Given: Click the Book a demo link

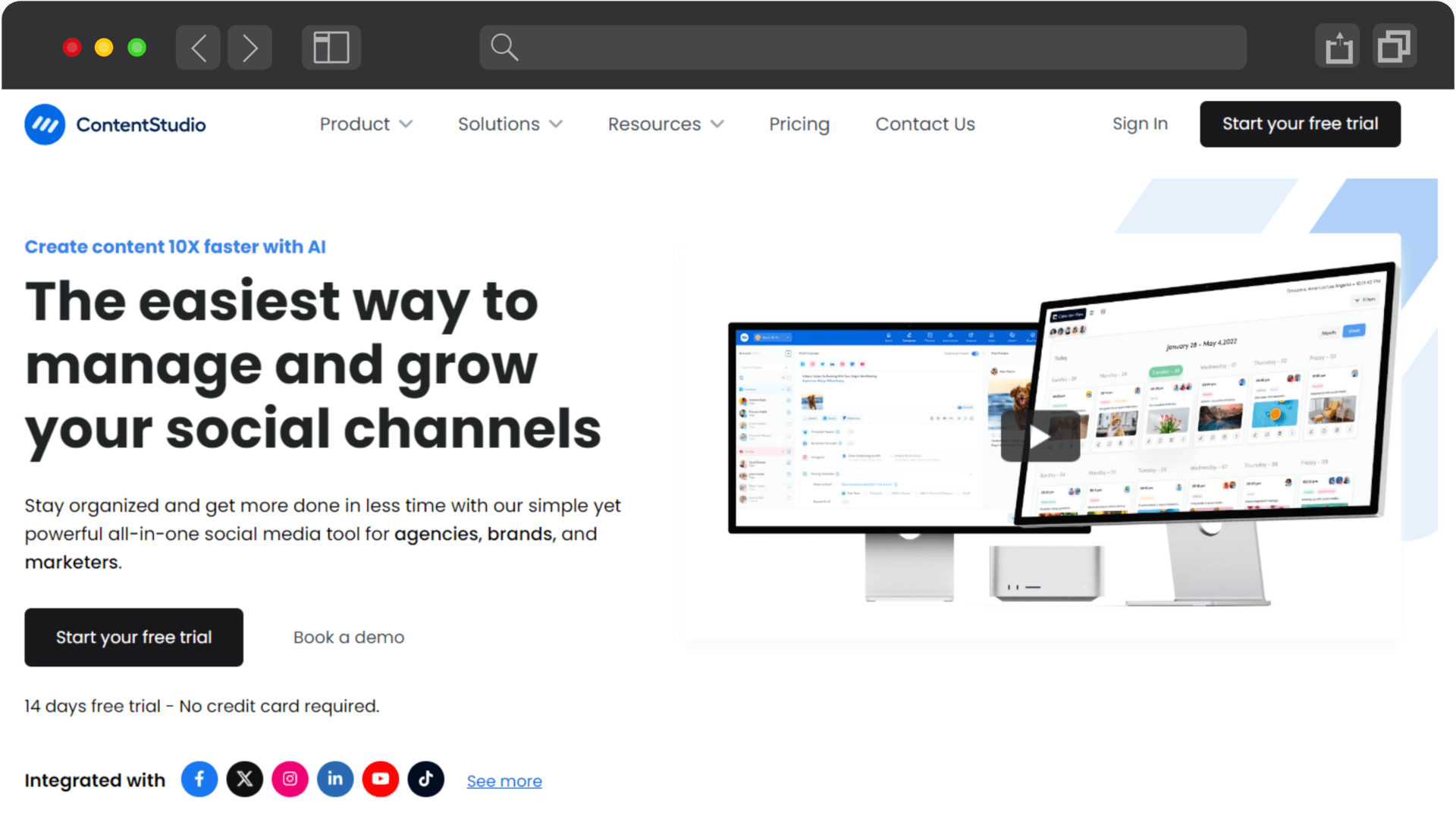Looking at the screenshot, I should click(x=349, y=638).
